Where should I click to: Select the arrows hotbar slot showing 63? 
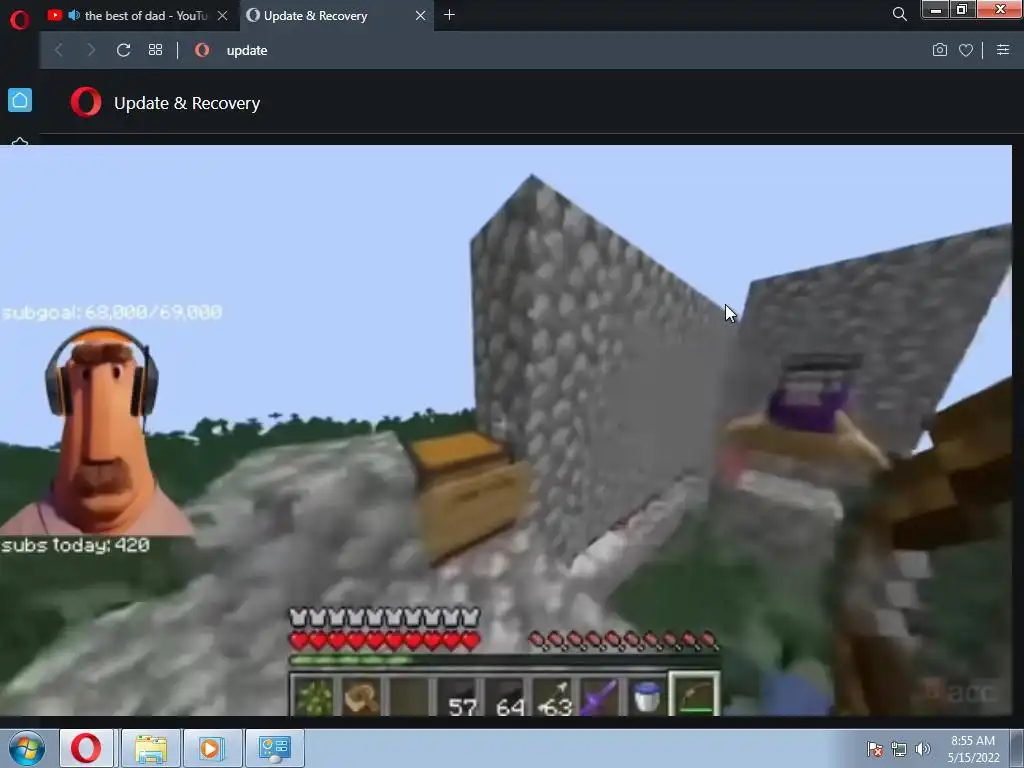pyautogui.click(x=554, y=697)
